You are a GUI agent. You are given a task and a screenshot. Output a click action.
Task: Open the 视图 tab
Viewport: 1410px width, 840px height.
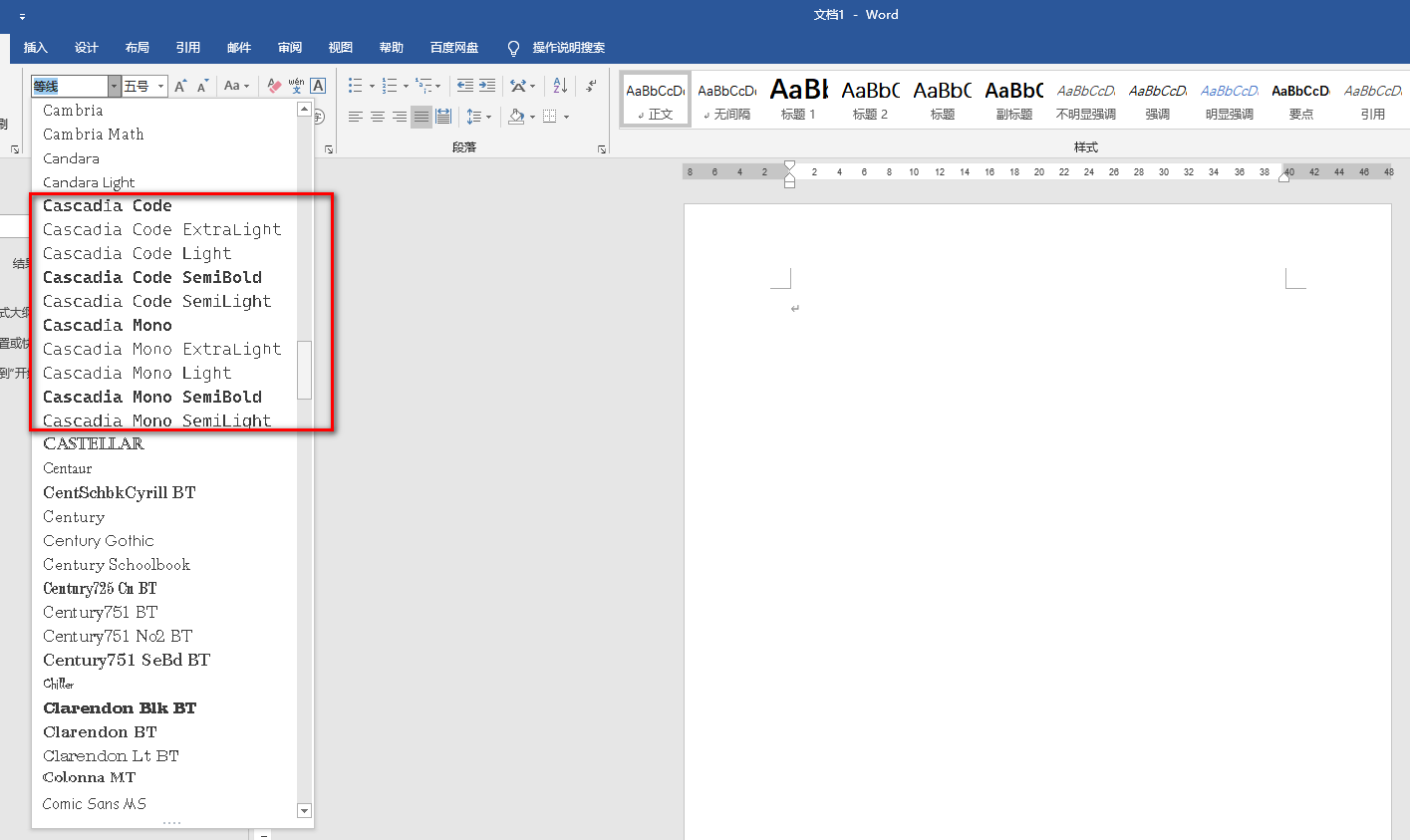click(341, 48)
